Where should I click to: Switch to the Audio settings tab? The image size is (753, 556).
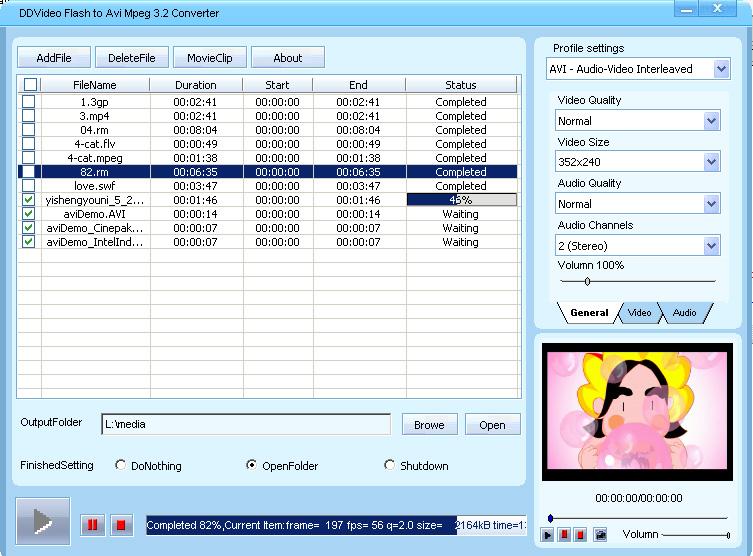pyautogui.click(x=684, y=313)
